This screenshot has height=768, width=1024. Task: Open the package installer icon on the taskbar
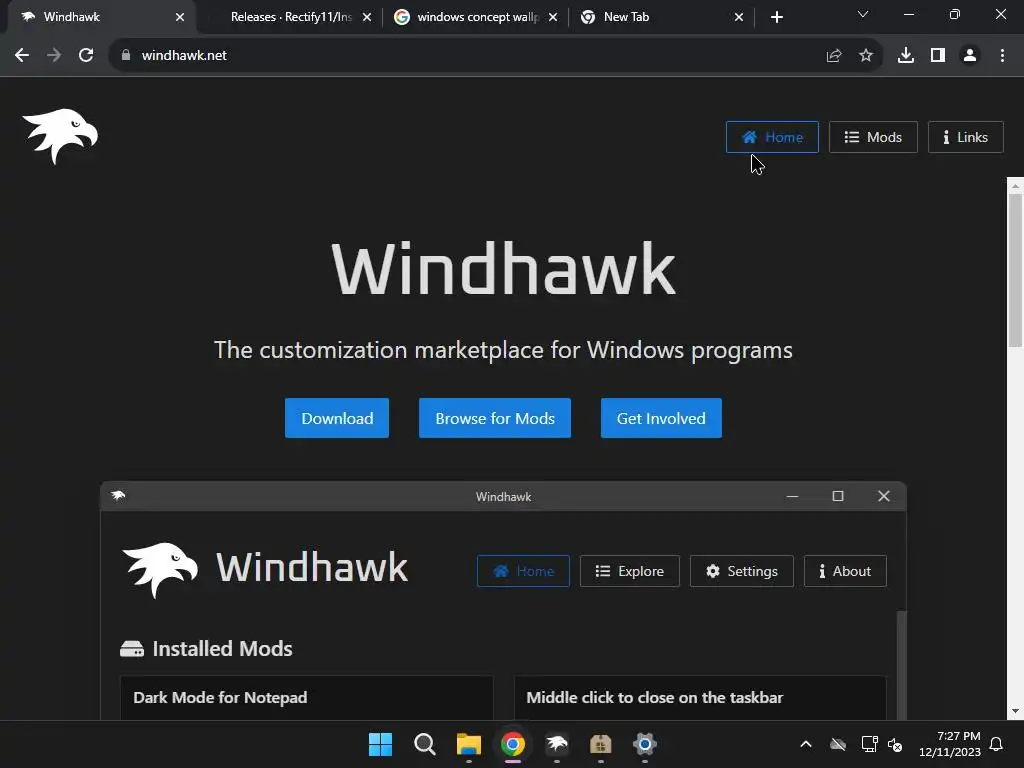point(600,744)
